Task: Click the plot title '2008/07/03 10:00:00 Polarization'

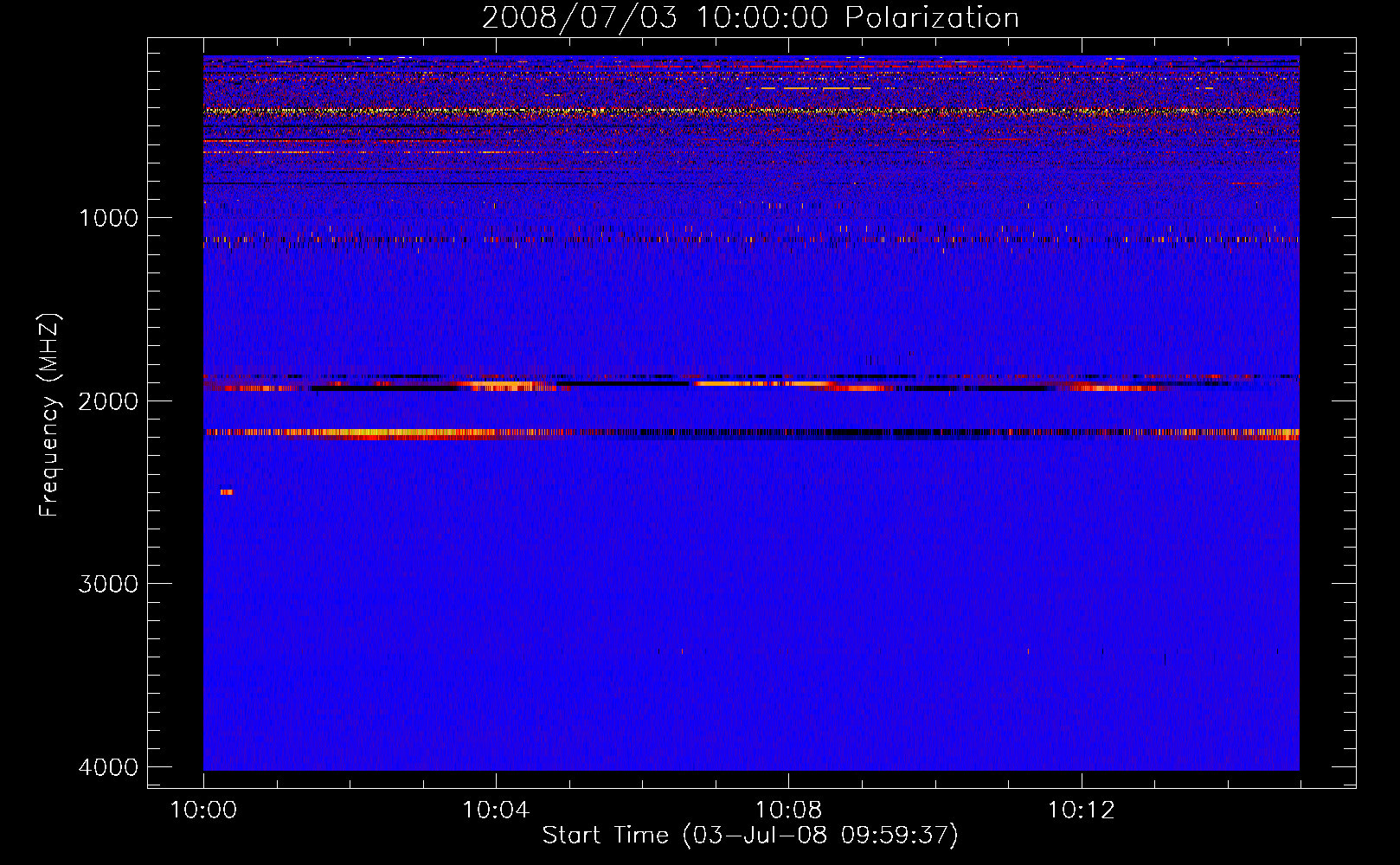Action: (750, 18)
